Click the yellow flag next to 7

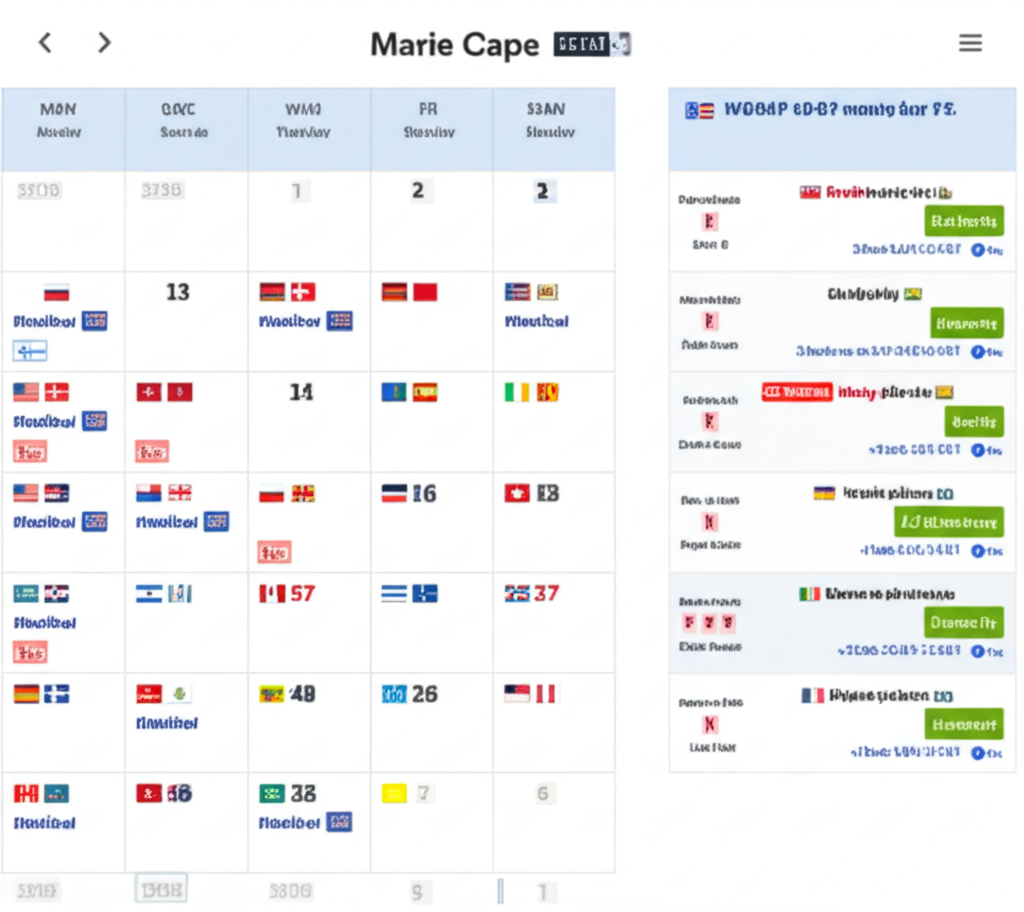[x=395, y=794]
